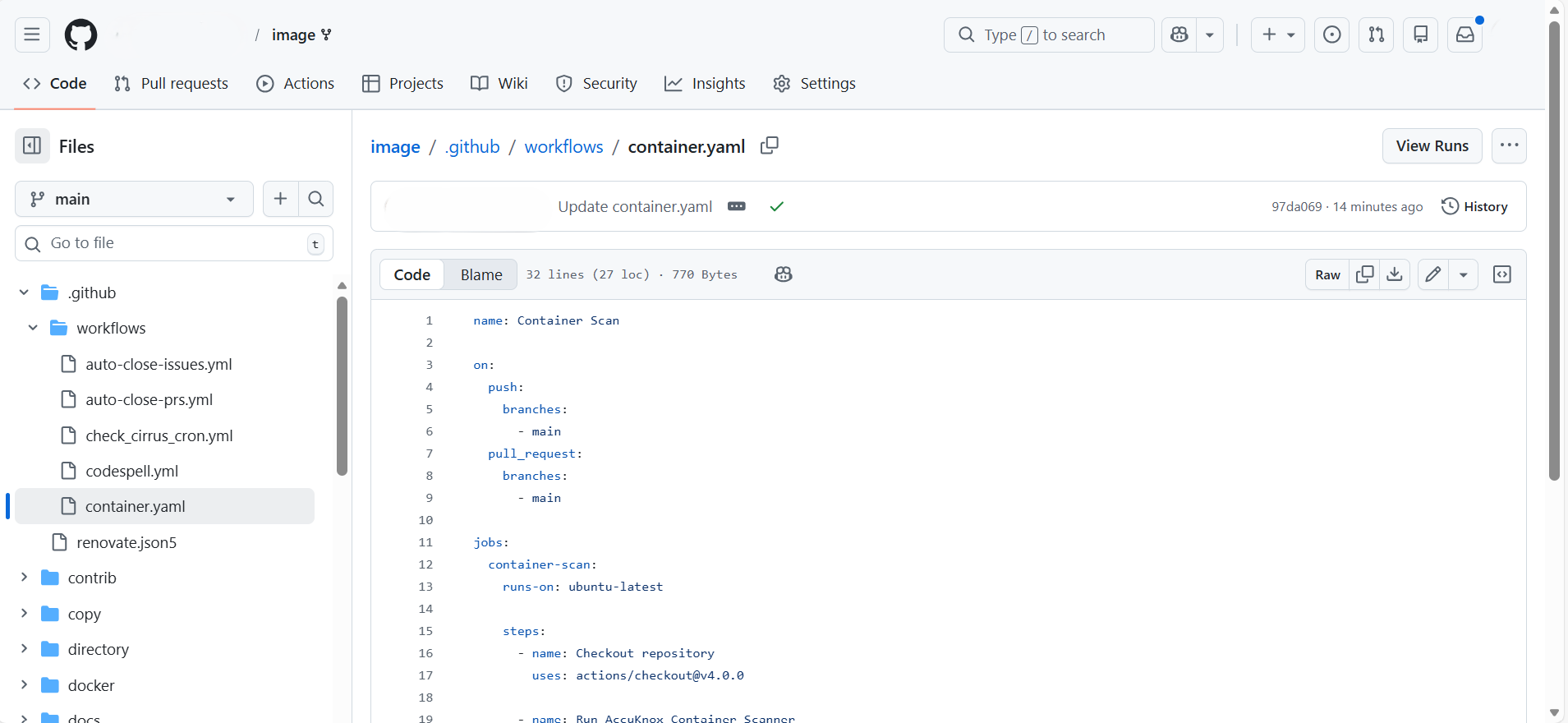The height and width of the screenshot is (723, 1568).
Task: Download the raw file
Action: (x=1395, y=274)
